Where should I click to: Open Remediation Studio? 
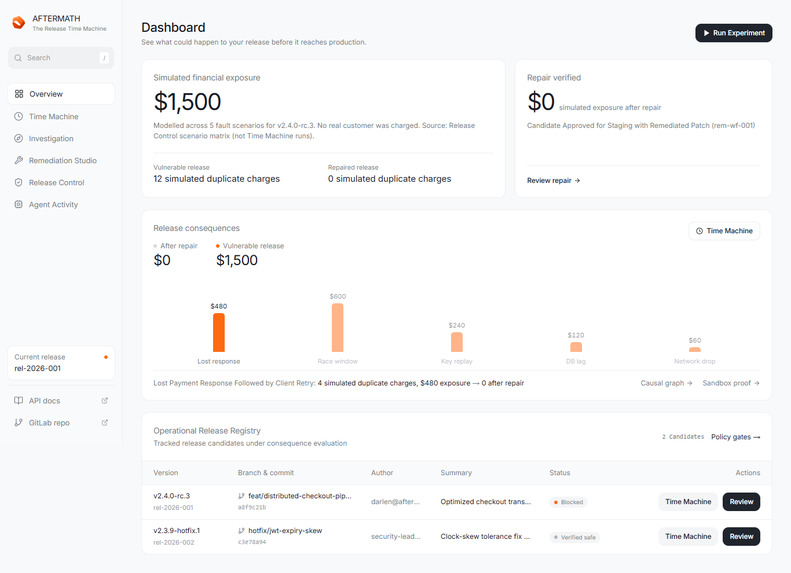(x=61, y=160)
